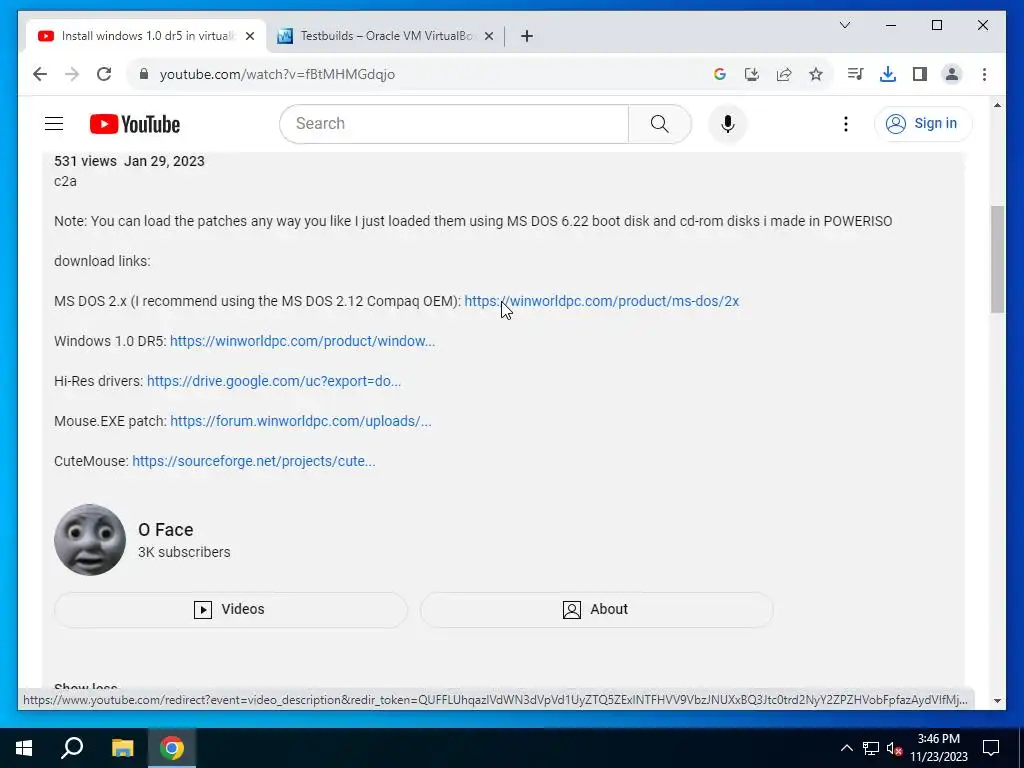Expand tab search dropdown
Image resolution: width=1024 pixels, height=768 pixels.
point(844,25)
